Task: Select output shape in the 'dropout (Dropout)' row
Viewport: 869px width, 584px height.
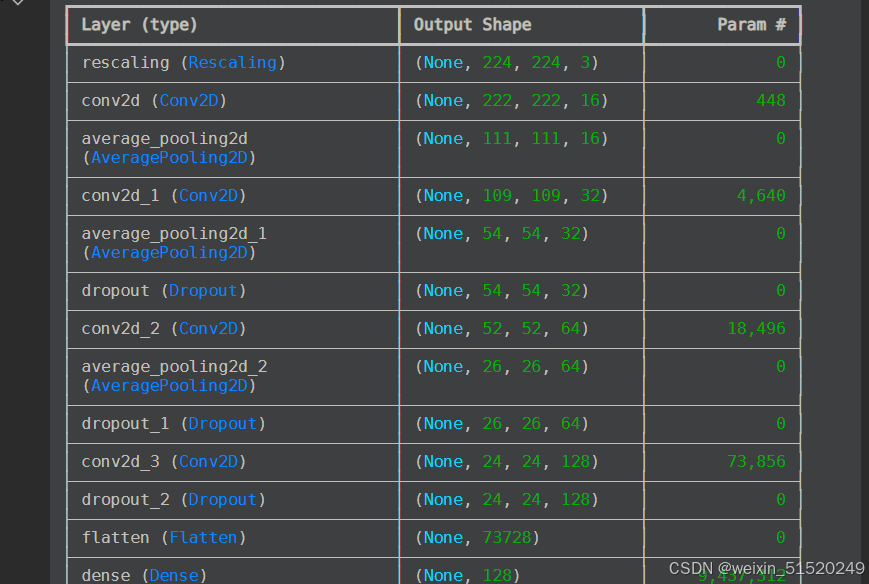Action: tap(502, 291)
